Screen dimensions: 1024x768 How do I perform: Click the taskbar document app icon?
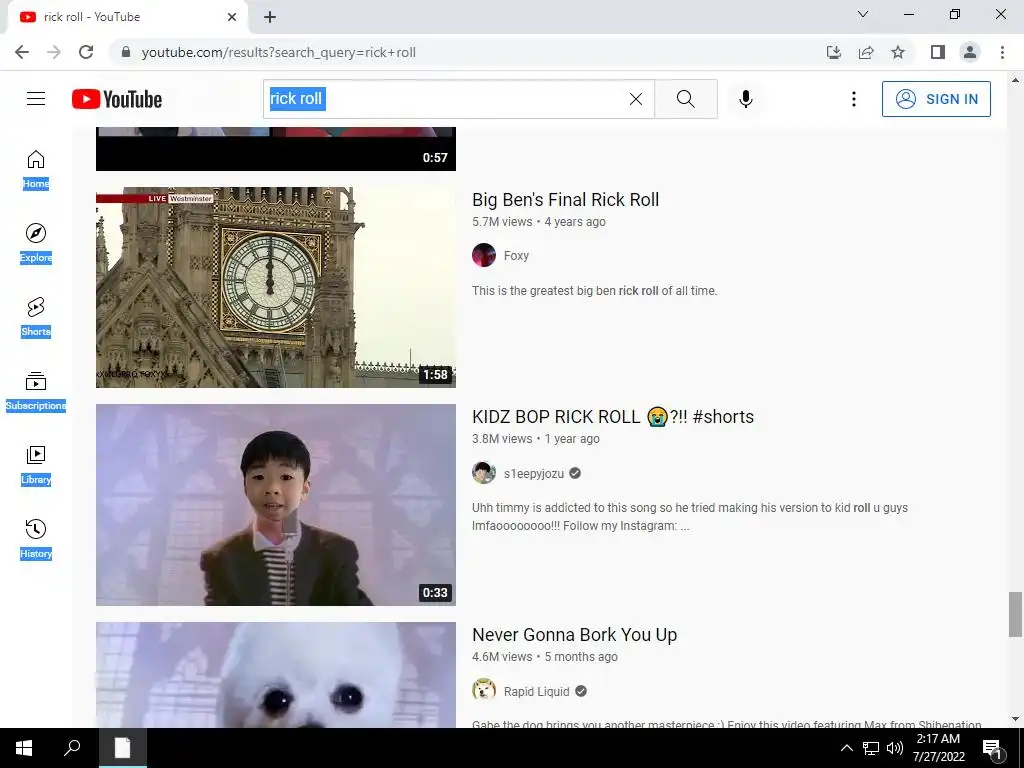coord(123,748)
